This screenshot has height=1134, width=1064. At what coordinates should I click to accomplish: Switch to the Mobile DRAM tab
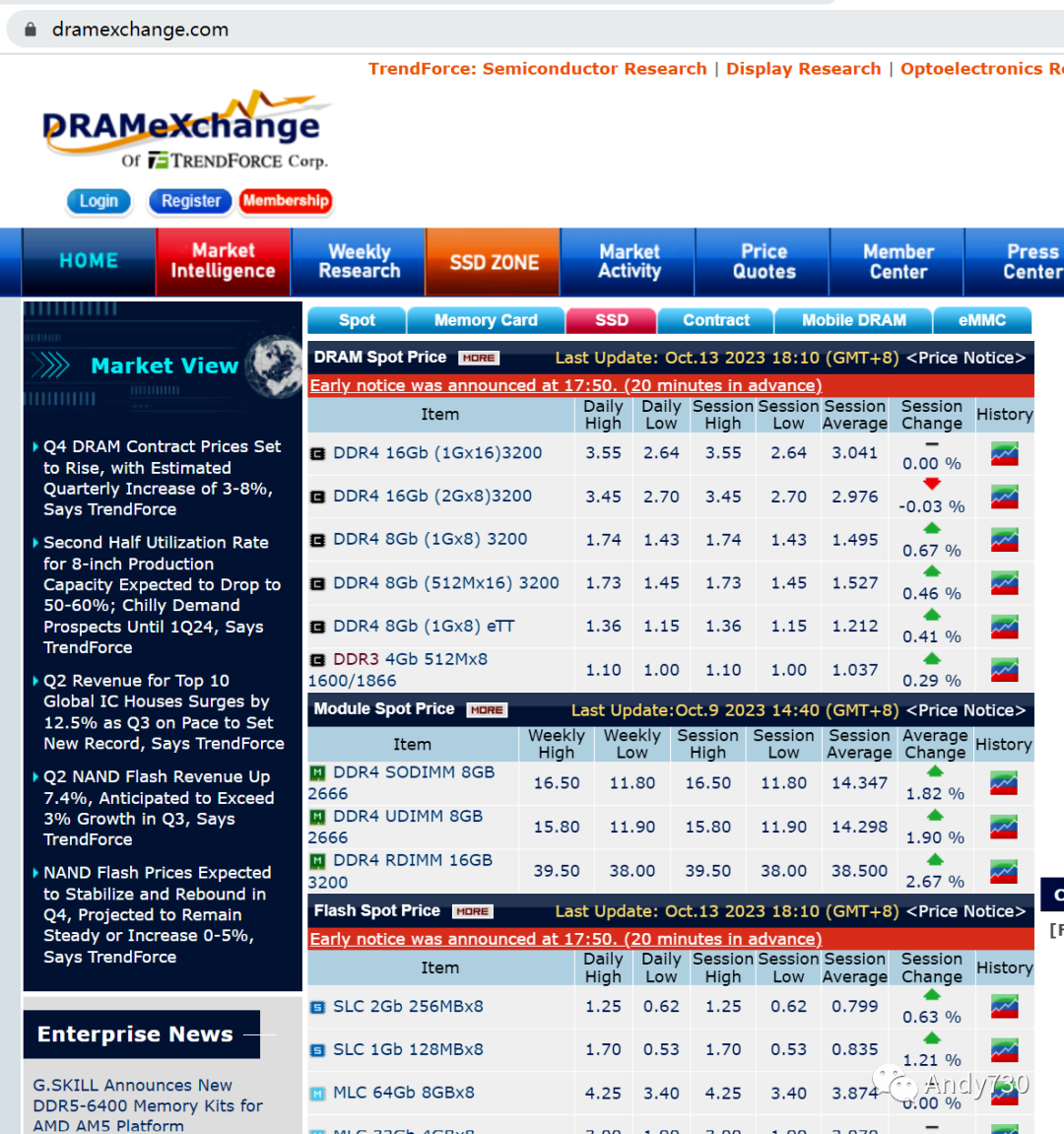point(853,320)
